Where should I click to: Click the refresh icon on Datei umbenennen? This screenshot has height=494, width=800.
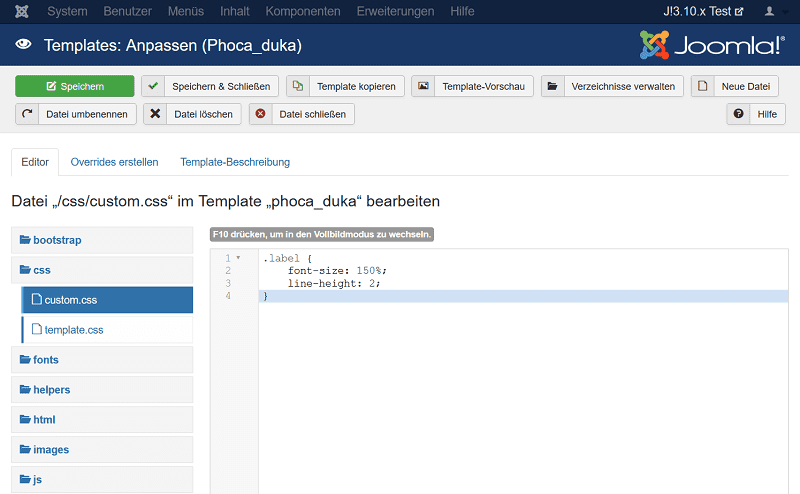(x=27, y=114)
